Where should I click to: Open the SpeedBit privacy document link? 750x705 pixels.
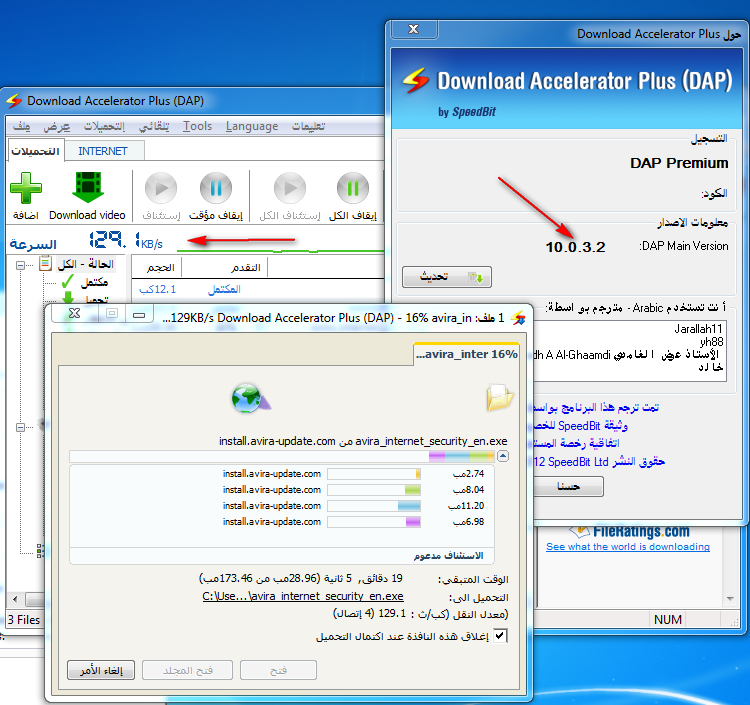(581, 426)
